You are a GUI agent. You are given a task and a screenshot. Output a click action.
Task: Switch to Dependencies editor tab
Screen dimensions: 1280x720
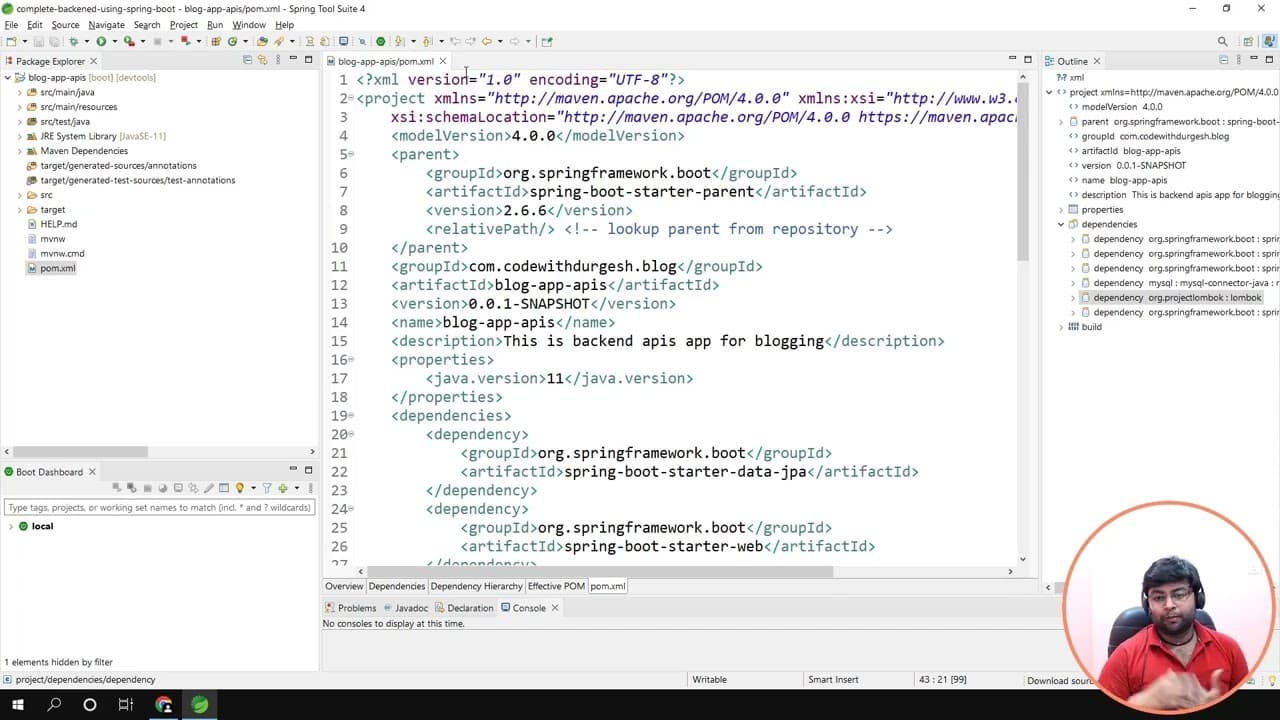pos(397,586)
